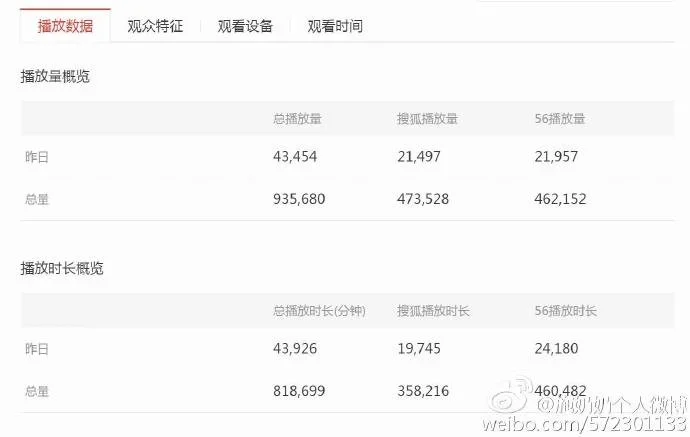This screenshot has width=690, height=437.
Task: Click the Sohu total plays value 473,528
Action: point(423,199)
